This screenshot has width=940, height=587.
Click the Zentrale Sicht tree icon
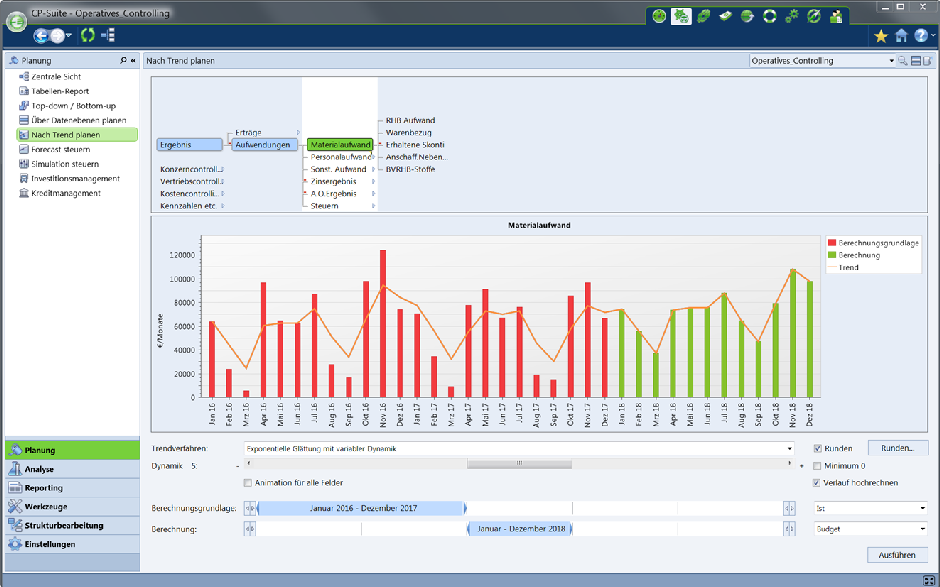pyautogui.click(x=24, y=77)
